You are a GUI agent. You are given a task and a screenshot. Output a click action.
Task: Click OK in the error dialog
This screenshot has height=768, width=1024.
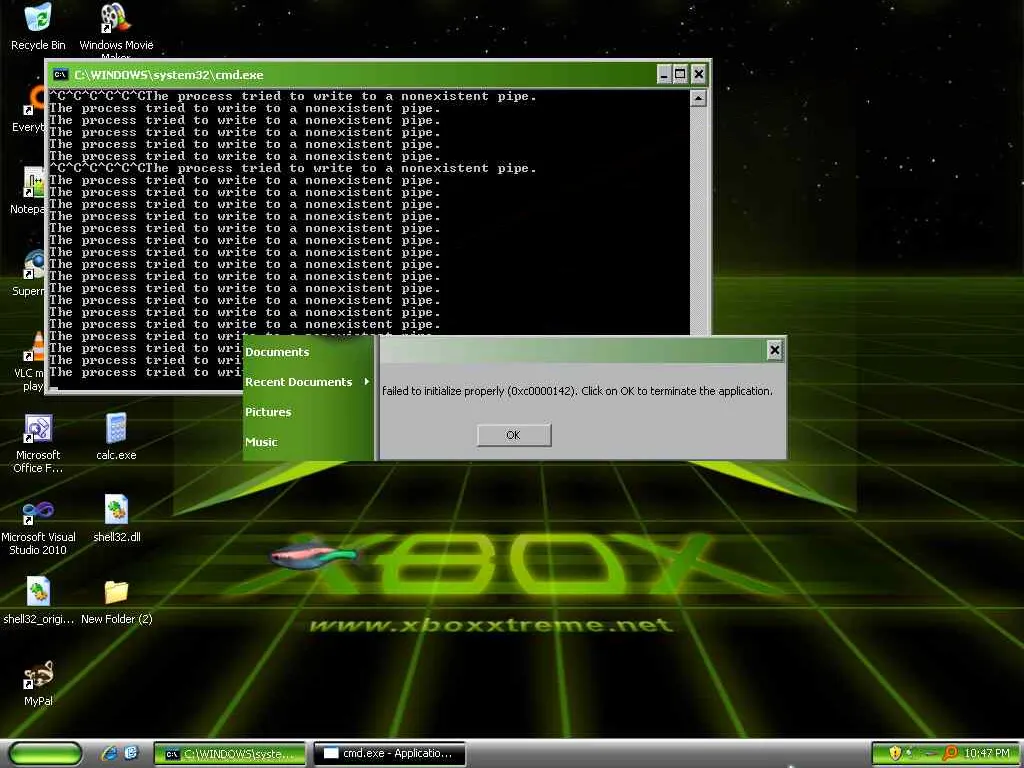coord(514,435)
